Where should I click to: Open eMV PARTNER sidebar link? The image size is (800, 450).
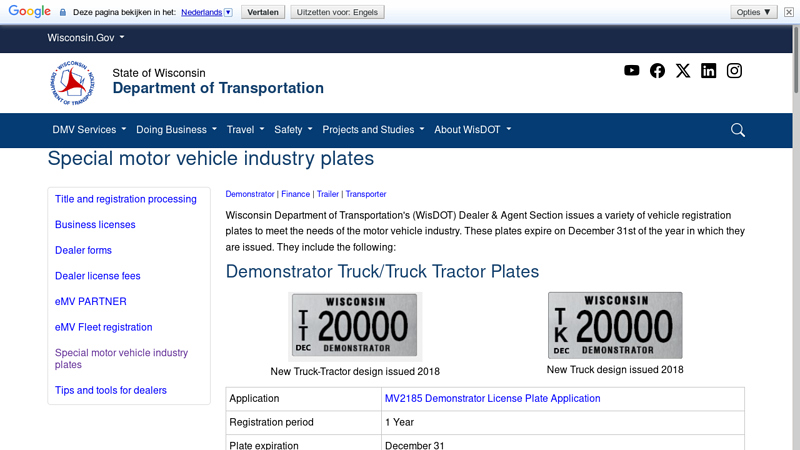(x=90, y=302)
